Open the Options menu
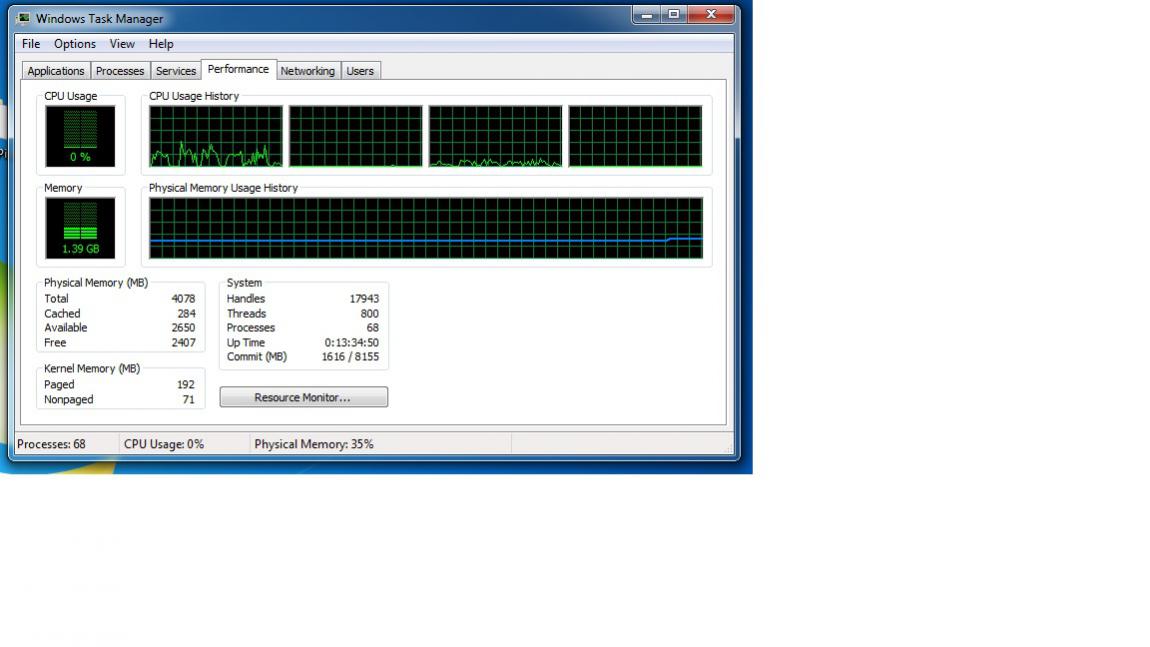Screen dimensions: 1150x647 click(x=75, y=44)
